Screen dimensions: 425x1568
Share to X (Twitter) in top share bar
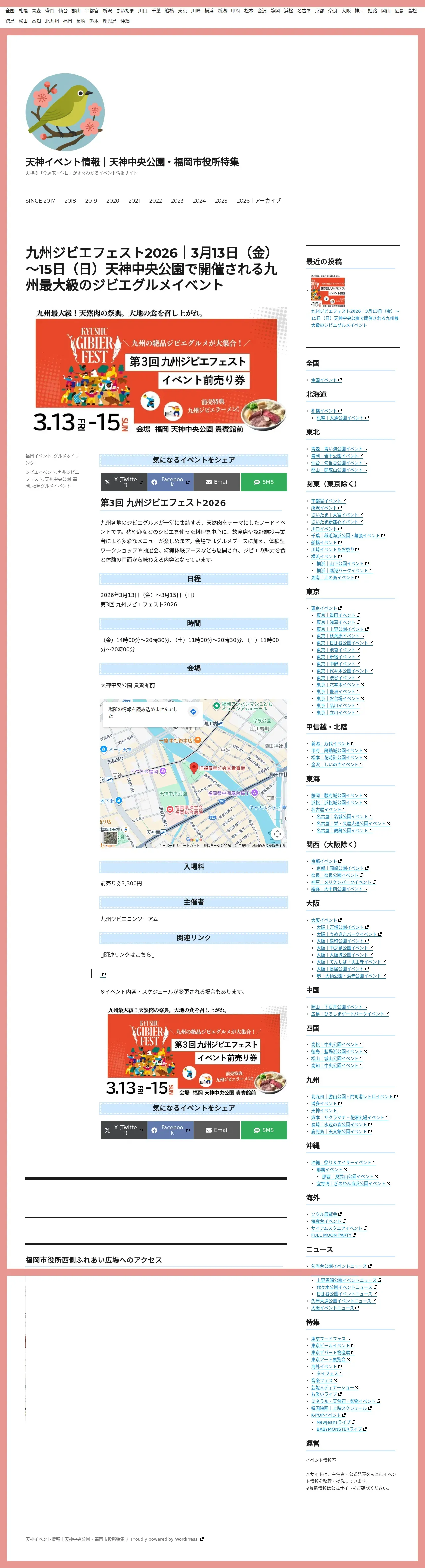(x=123, y=482)
